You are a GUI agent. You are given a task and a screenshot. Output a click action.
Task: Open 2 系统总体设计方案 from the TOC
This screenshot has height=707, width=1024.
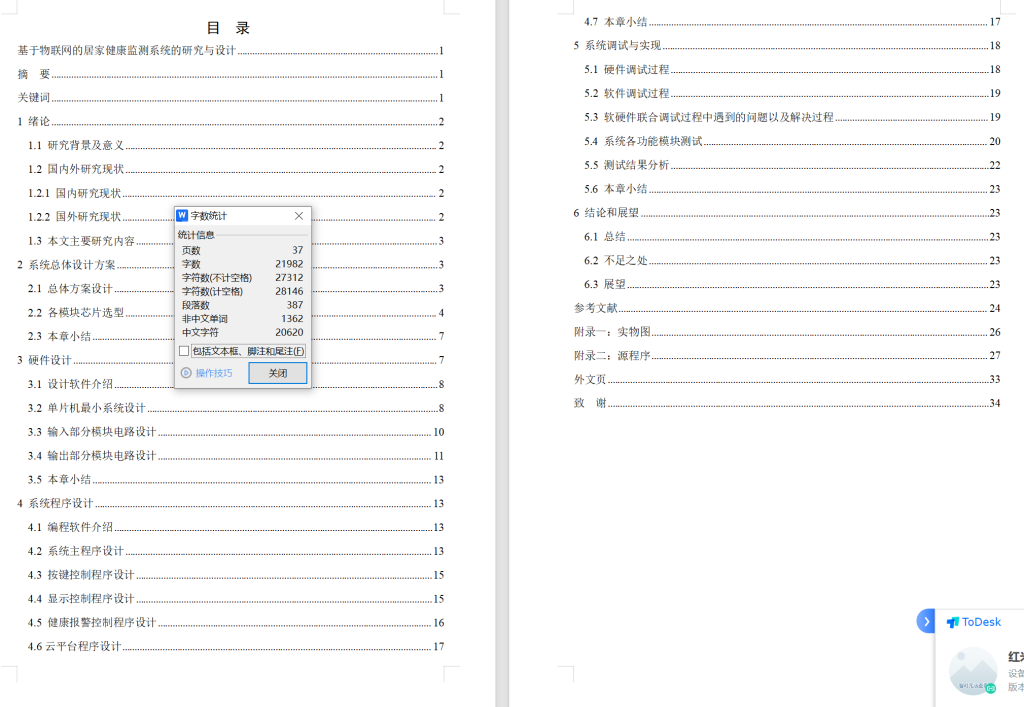pos(65,264)
